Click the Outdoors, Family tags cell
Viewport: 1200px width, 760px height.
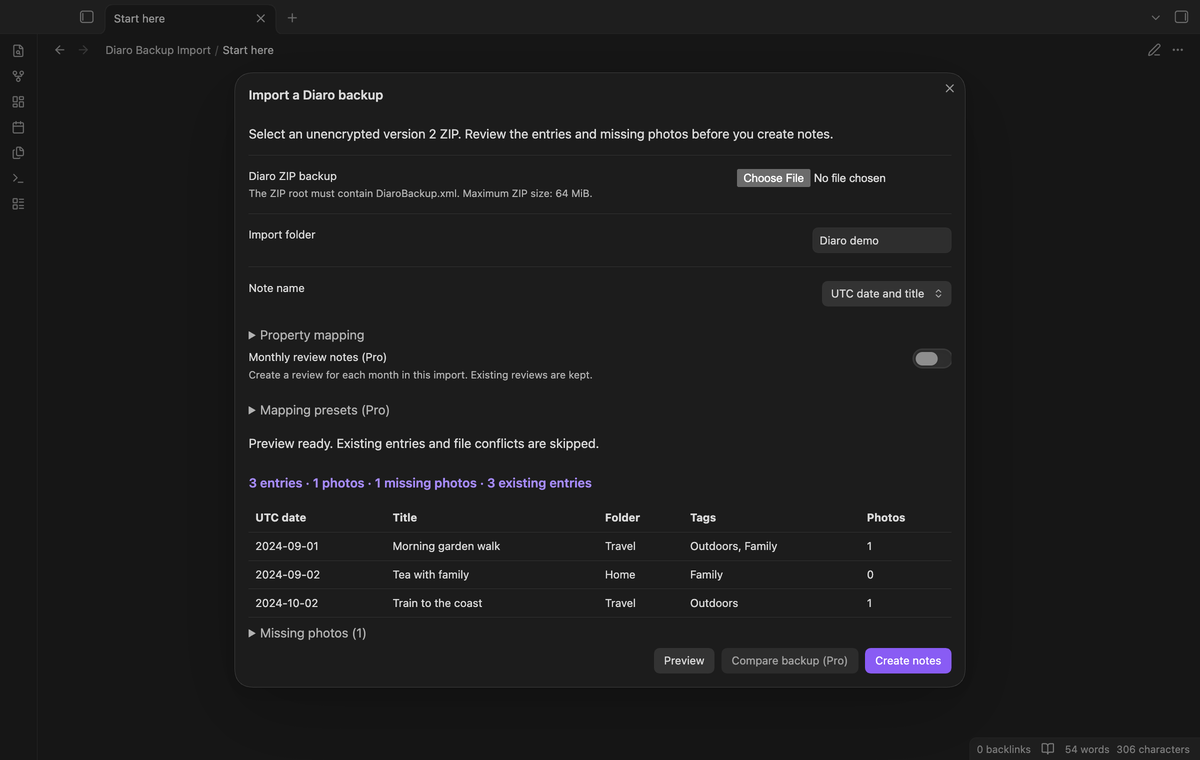pyautogui.click(x=734, y=547)
